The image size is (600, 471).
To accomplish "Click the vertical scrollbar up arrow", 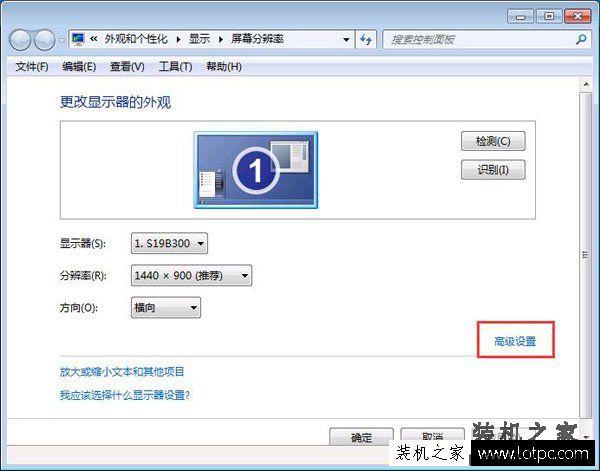I will point(586,84).
